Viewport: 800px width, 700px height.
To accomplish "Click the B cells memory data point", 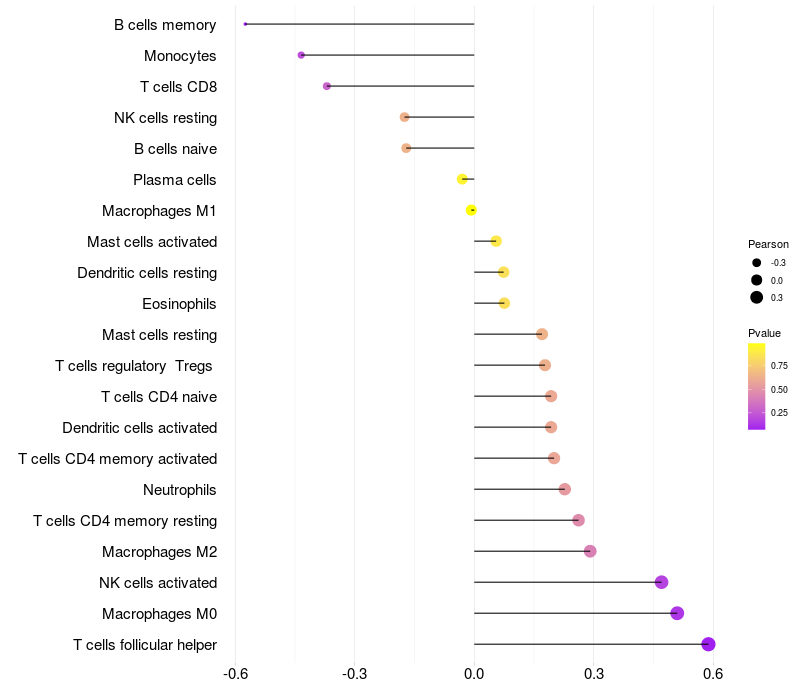I will pyautogui.click(x=245, y=24).
